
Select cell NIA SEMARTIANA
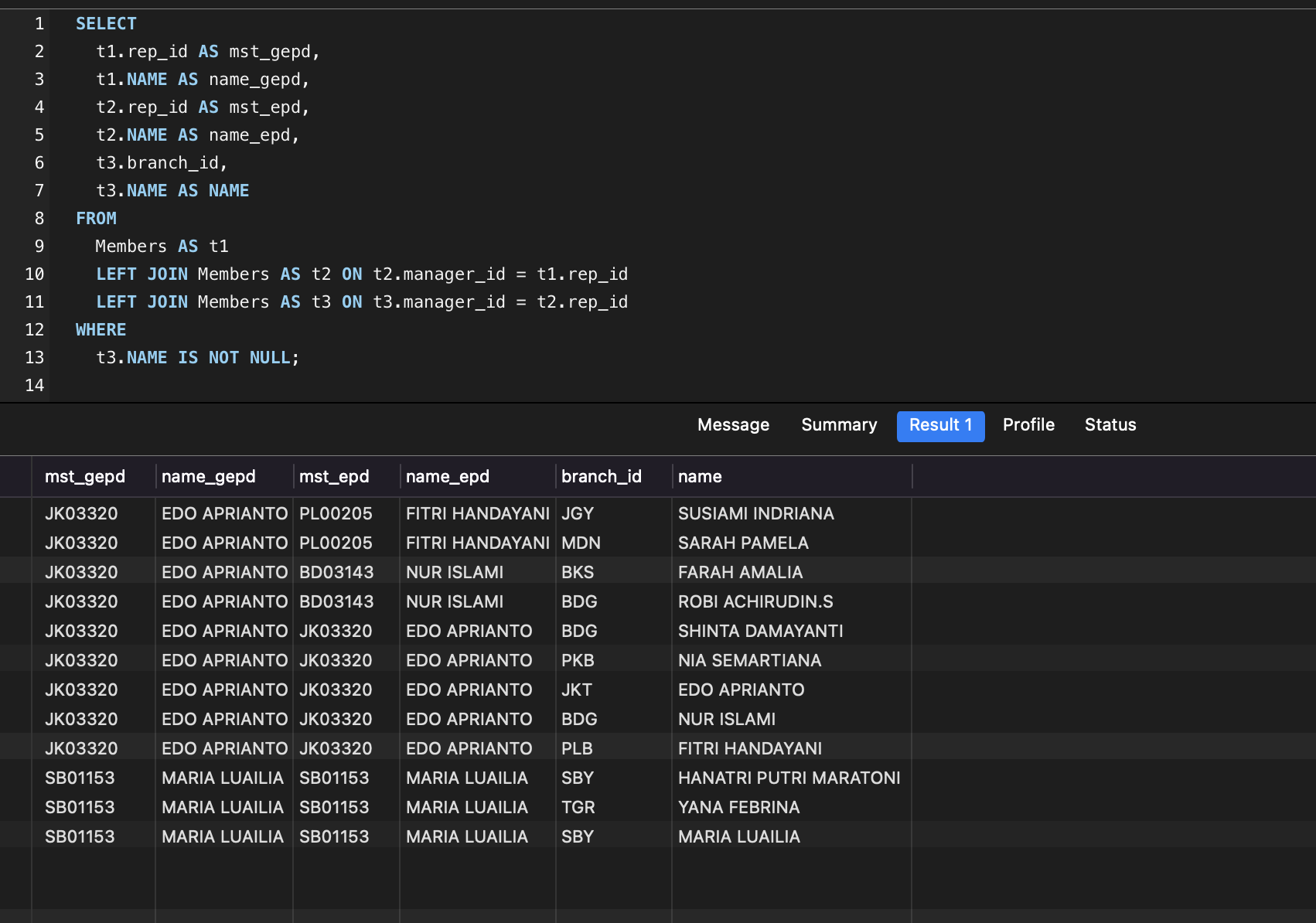point(749,661)
